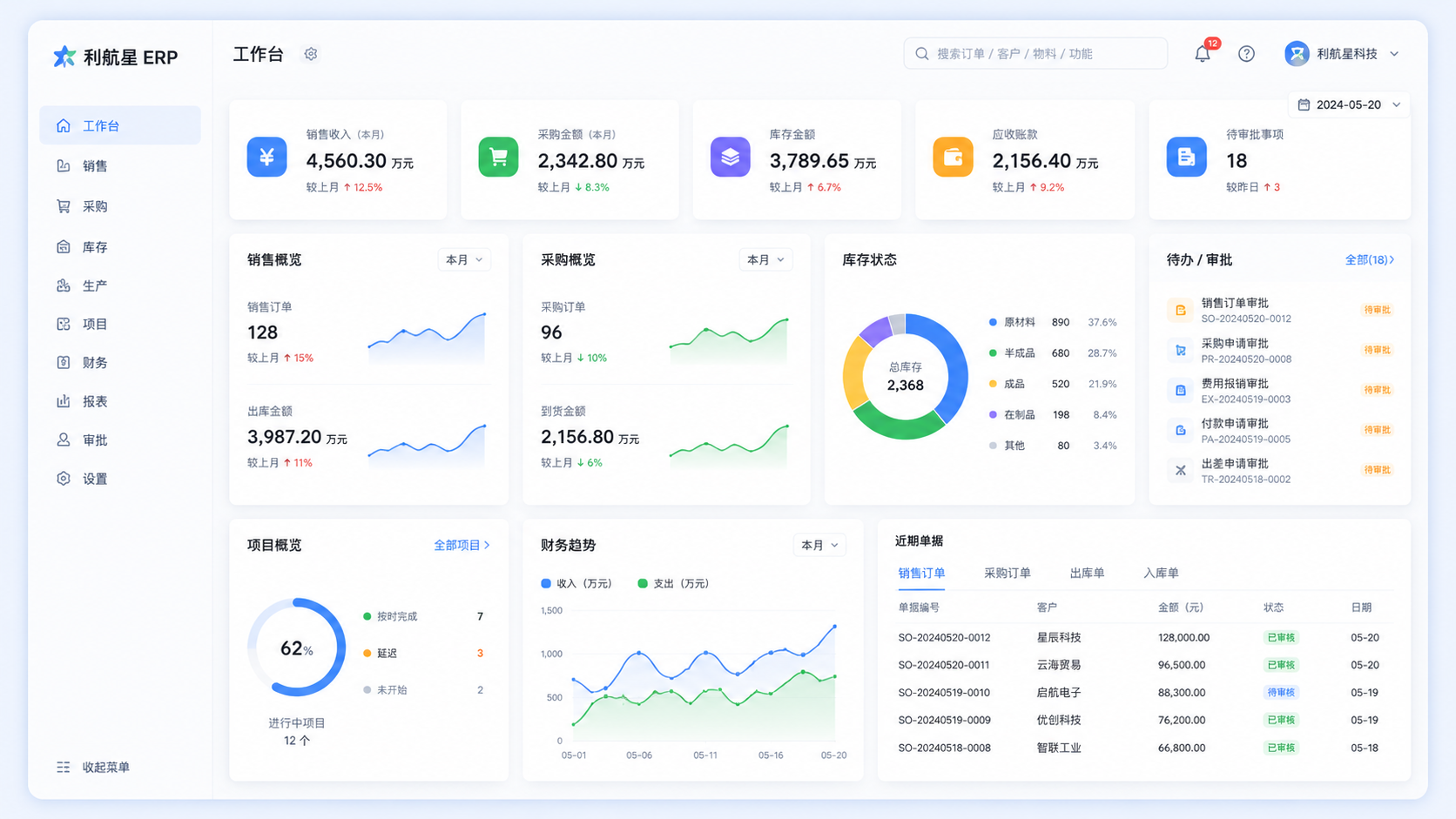Click the 销售收入 yen icon
Viewport: 1456px width, 819px height.
coord(266,158)
